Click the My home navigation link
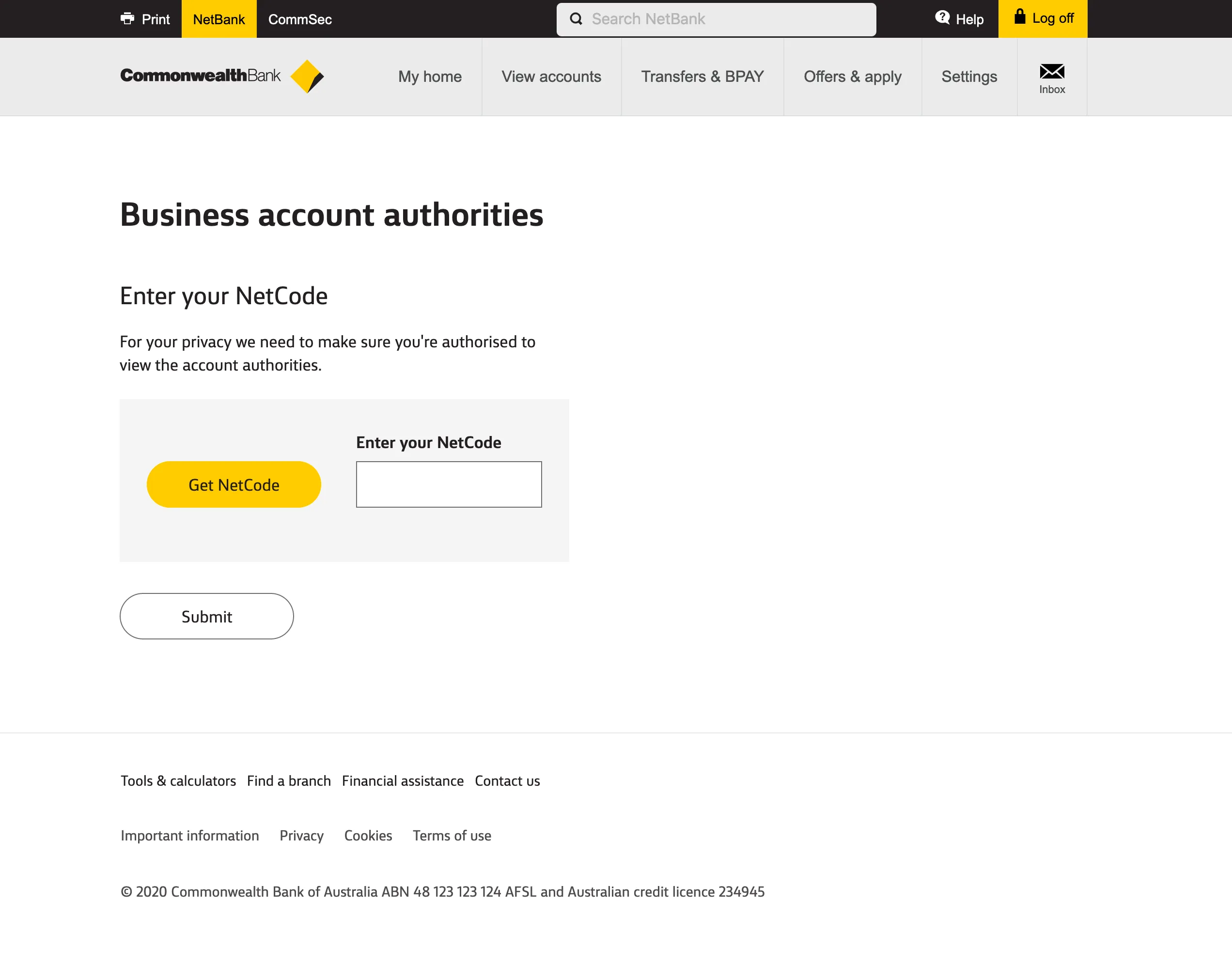Image resolution: width=1232 pixels, height=964 pixels. 429,77
